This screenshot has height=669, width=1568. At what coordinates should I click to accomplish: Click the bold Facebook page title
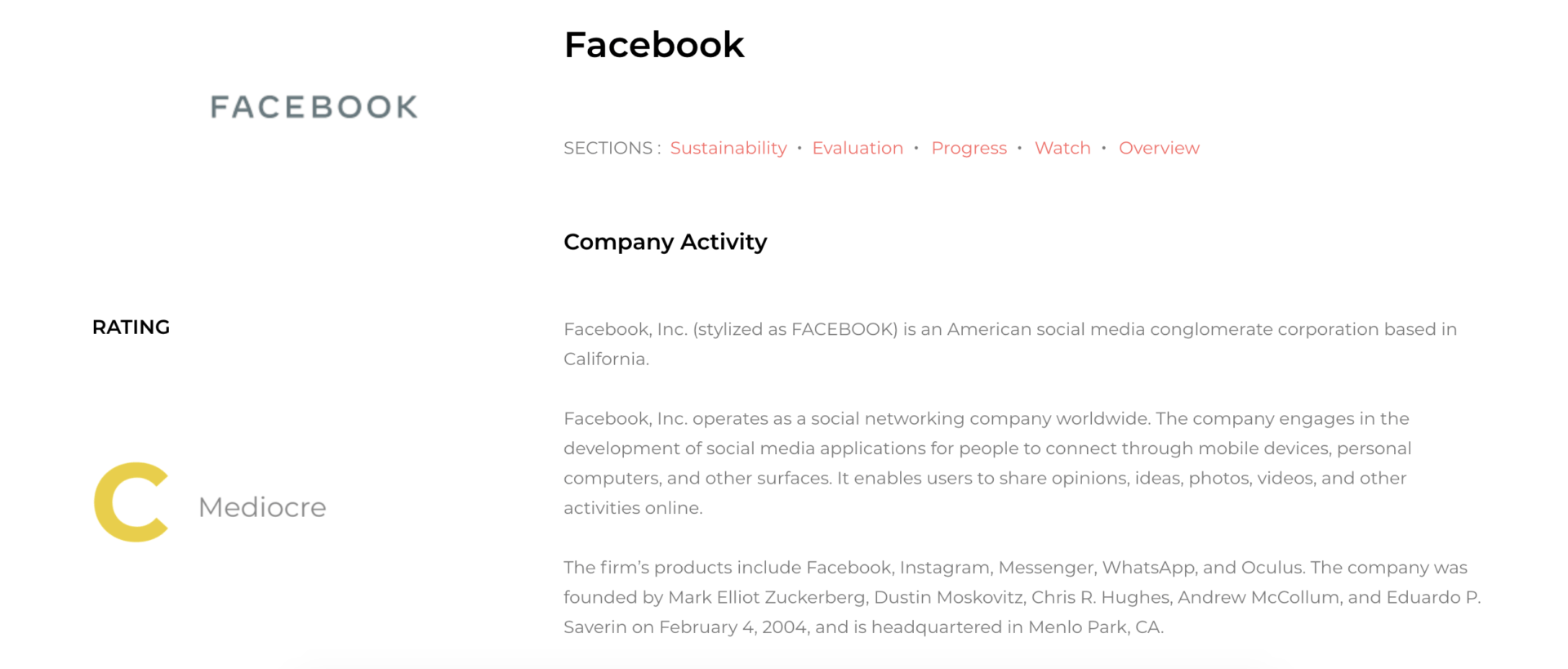[654, 45]
